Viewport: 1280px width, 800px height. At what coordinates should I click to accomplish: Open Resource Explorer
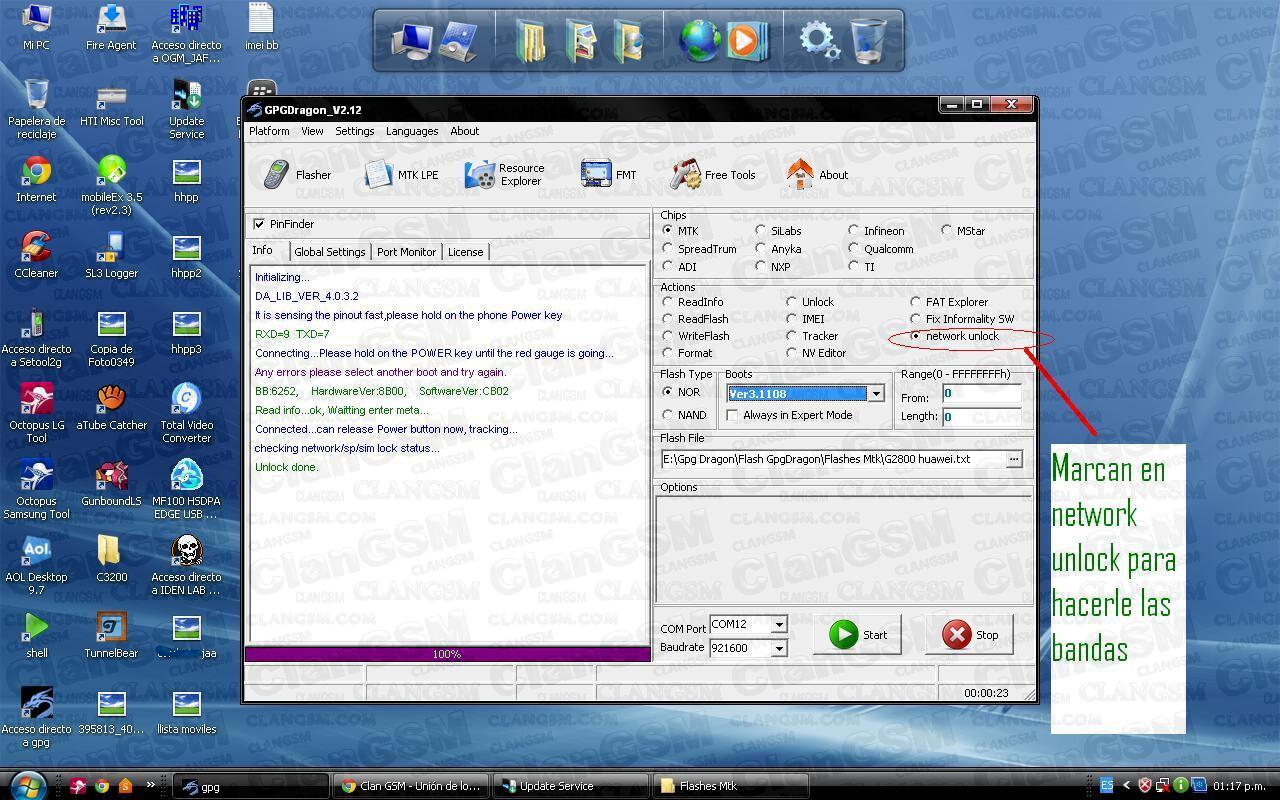(x=505, y=175)
